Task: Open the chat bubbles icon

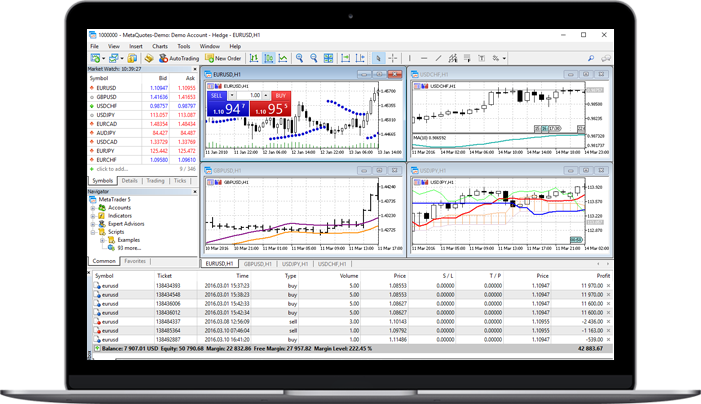Action: (606, 58)
